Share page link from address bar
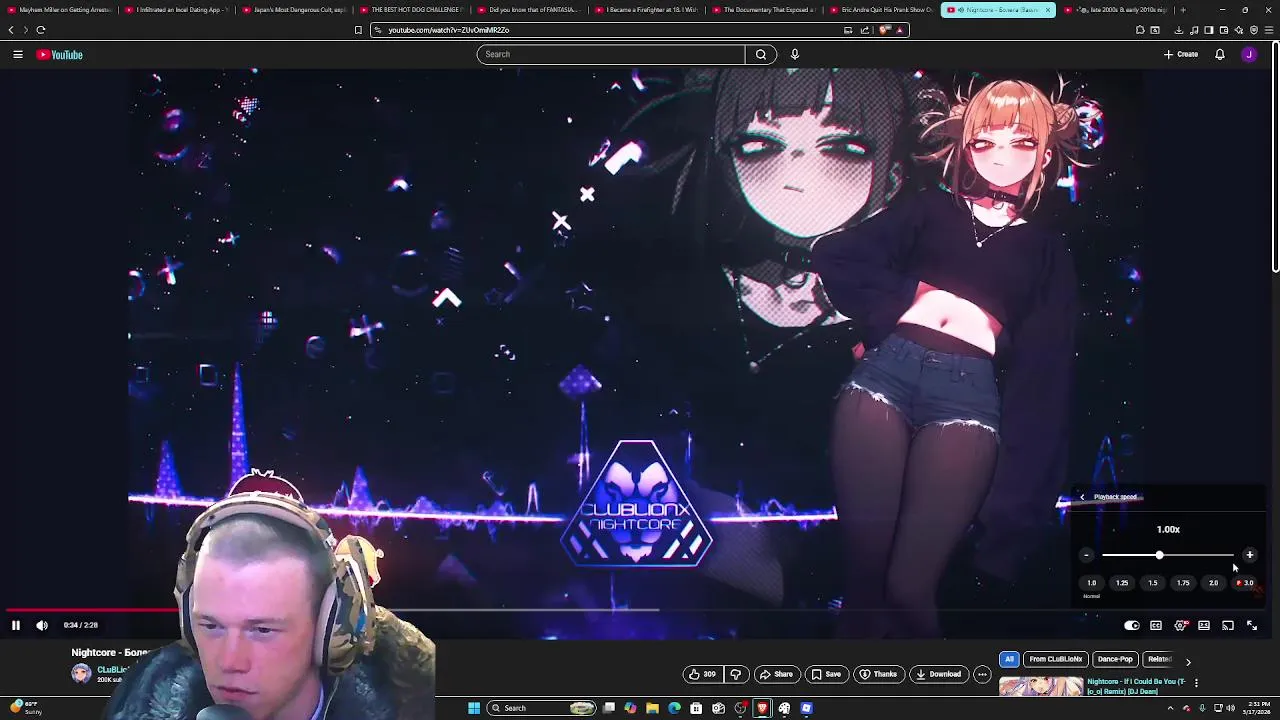 (865, 30)
